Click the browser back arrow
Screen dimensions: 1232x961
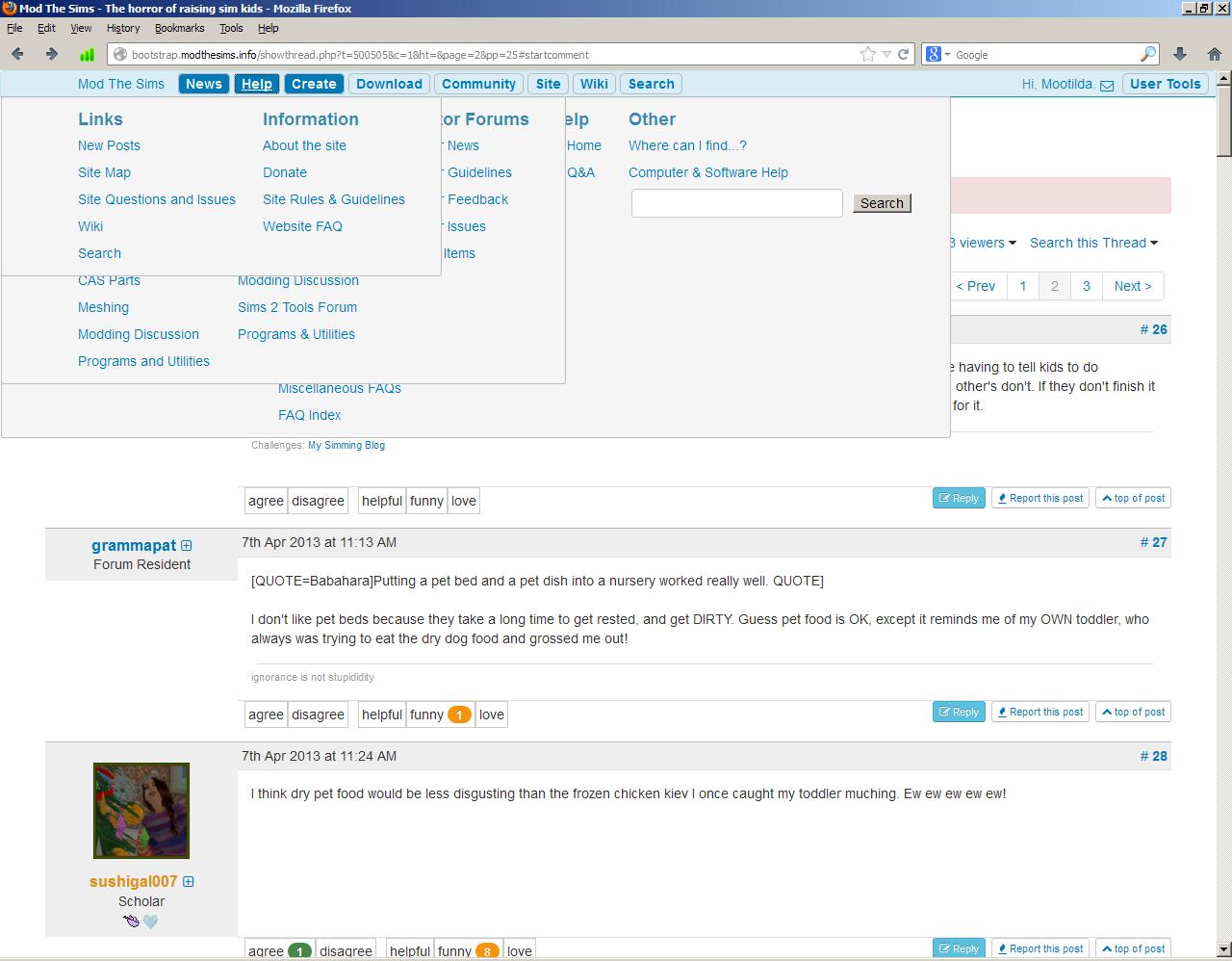17,55
